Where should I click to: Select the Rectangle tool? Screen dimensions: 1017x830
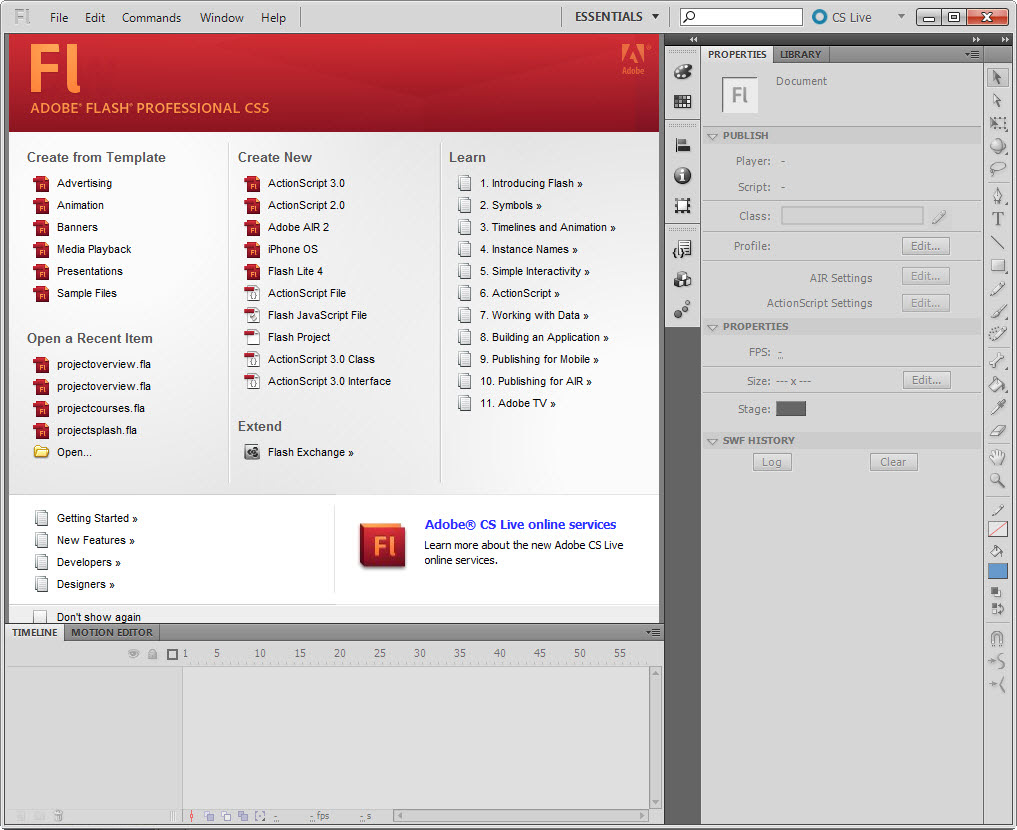tap(998, 265)
